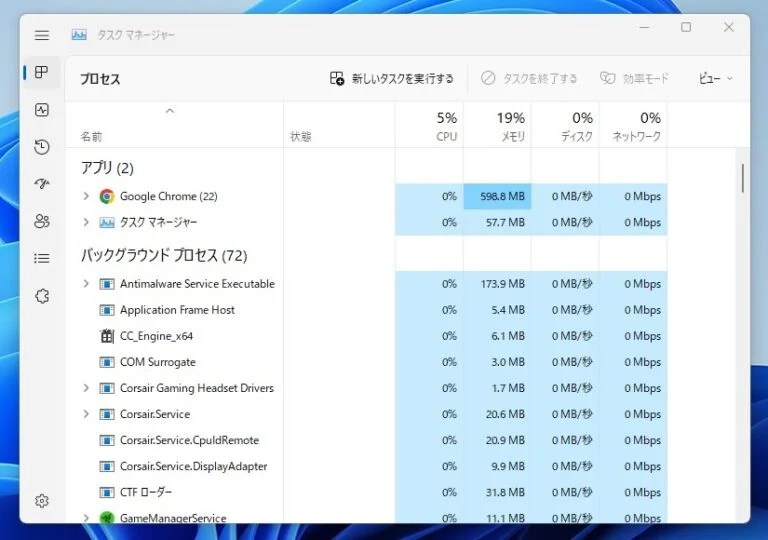Expand the タスク マネージャー app row
Image resolution: width=768 pixels, height=540 pixels.
[86, 222]
